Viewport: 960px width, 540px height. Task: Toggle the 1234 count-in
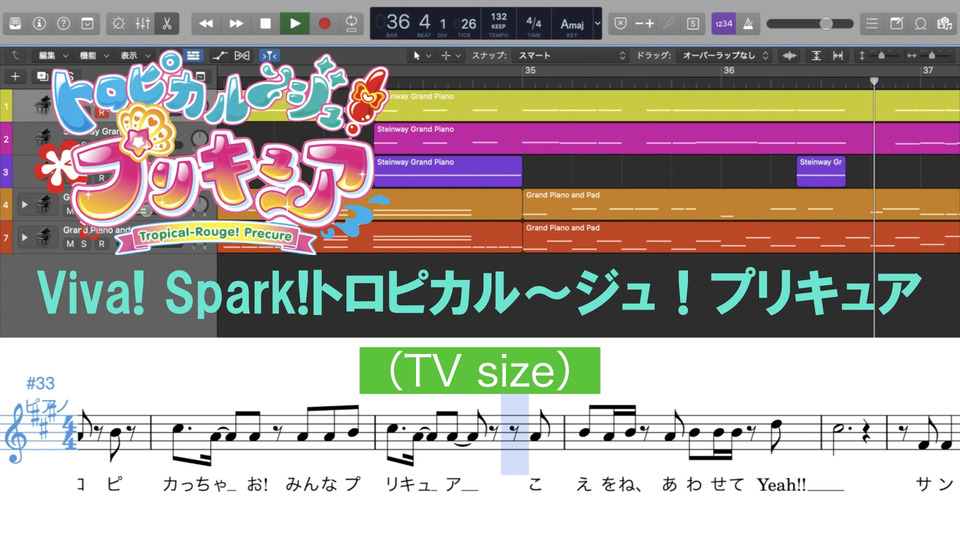pyautogui.click(x=724, y=24)
